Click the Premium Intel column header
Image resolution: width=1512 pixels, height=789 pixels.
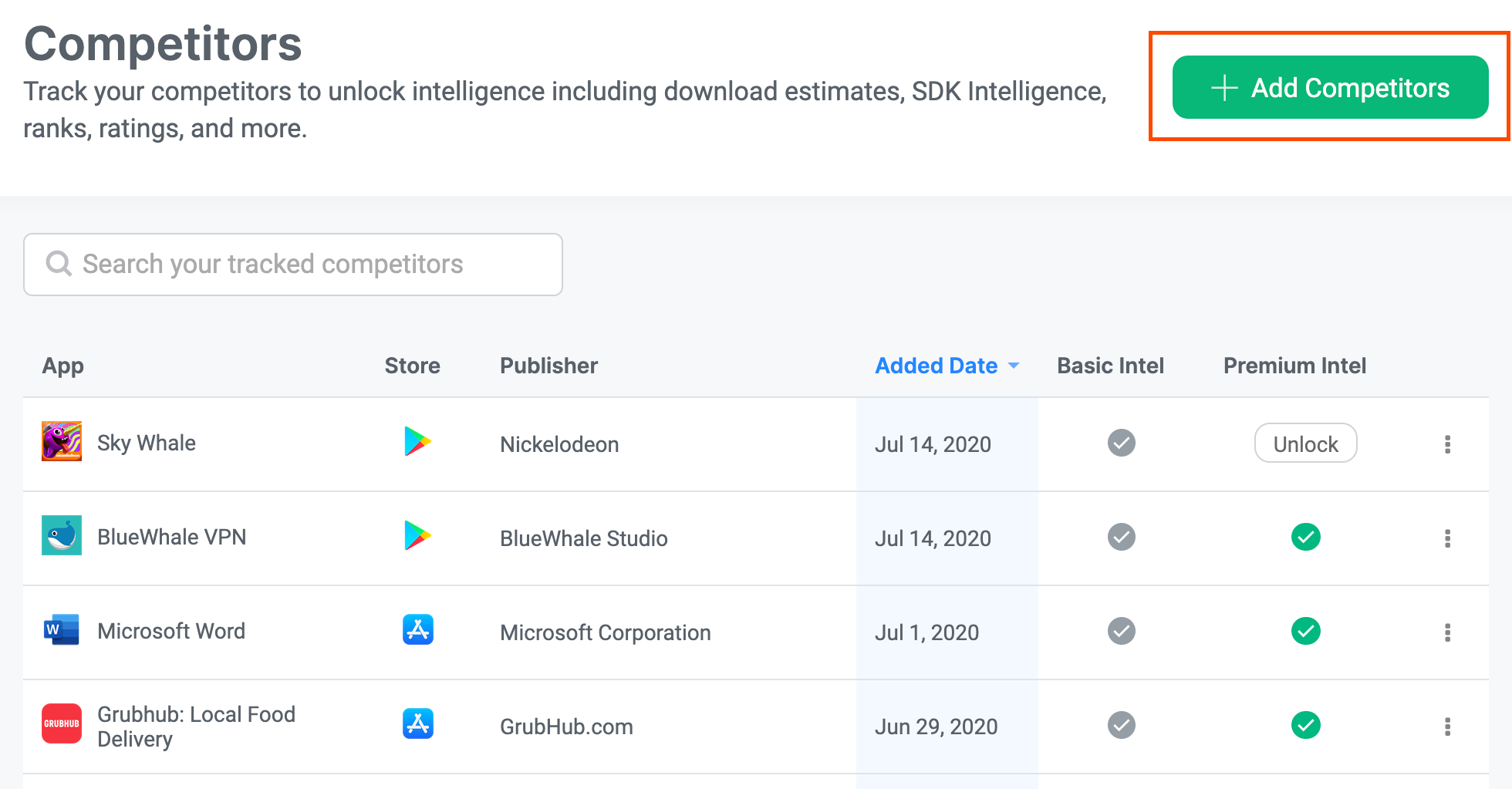(1294, 366)
